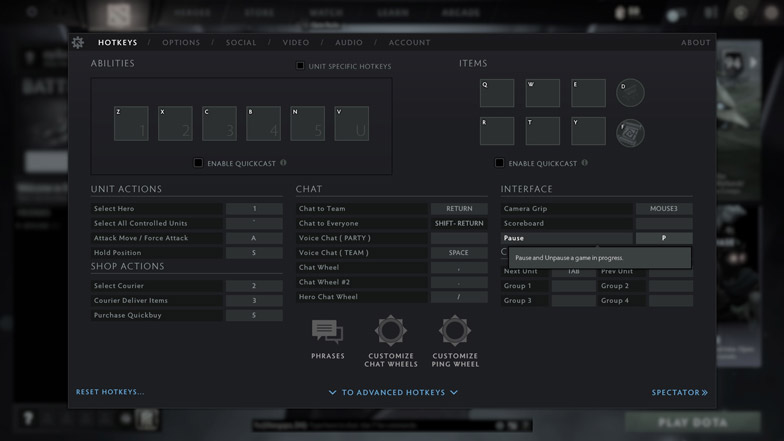
Task: Edit Hold Position key binding
Action: 254,252
